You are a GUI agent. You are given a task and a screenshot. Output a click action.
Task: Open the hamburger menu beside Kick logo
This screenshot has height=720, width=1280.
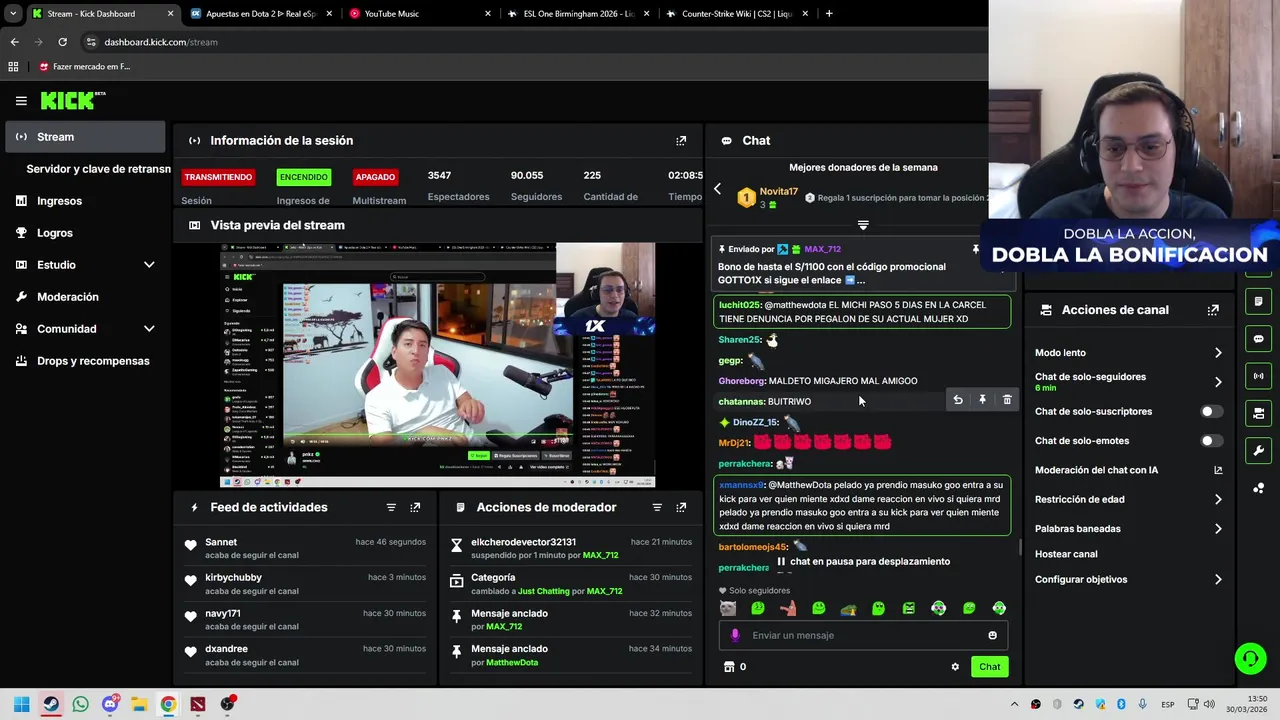[21, 100]
